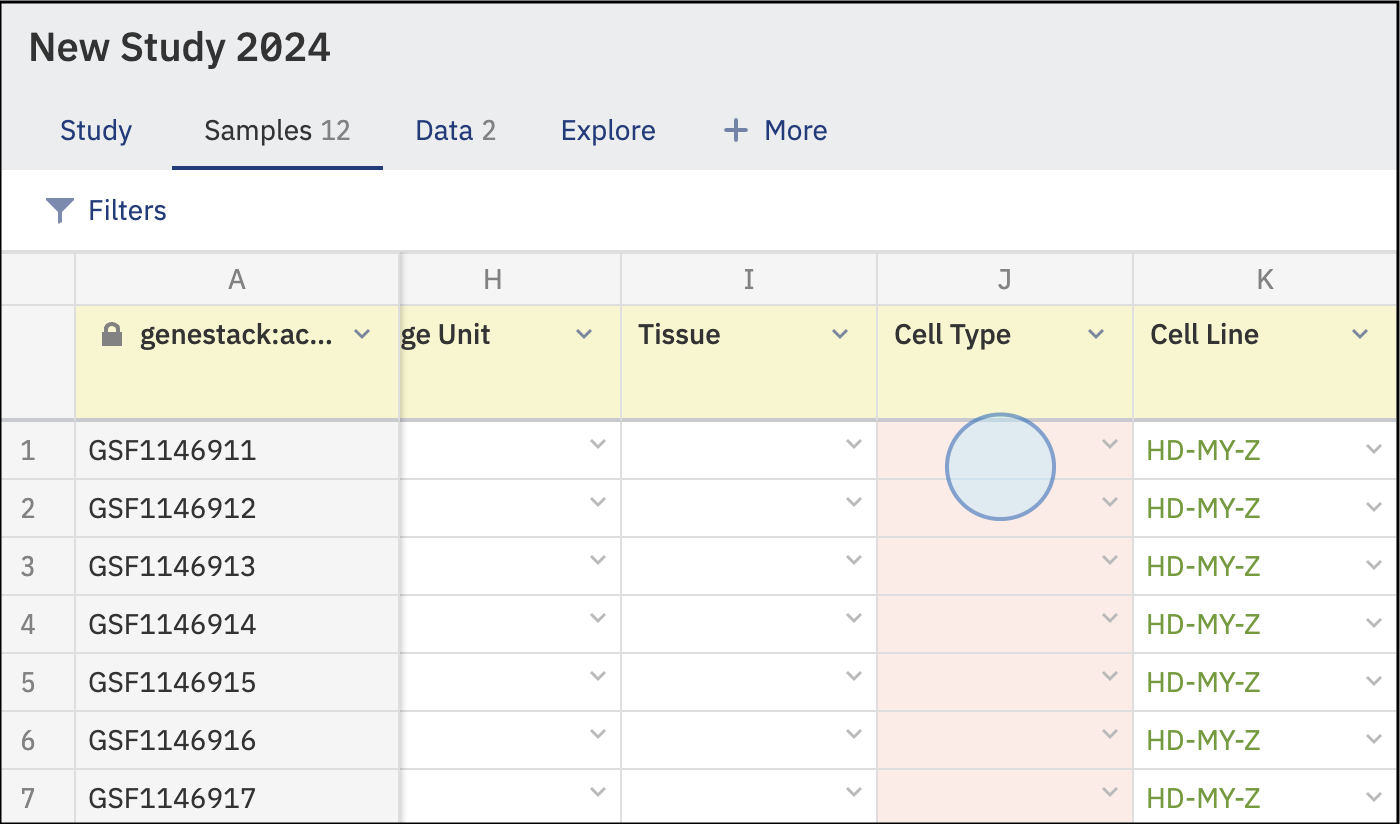Open the Data 2 tab
Viewport: 1400px width, 824px height.
point(456,131)
